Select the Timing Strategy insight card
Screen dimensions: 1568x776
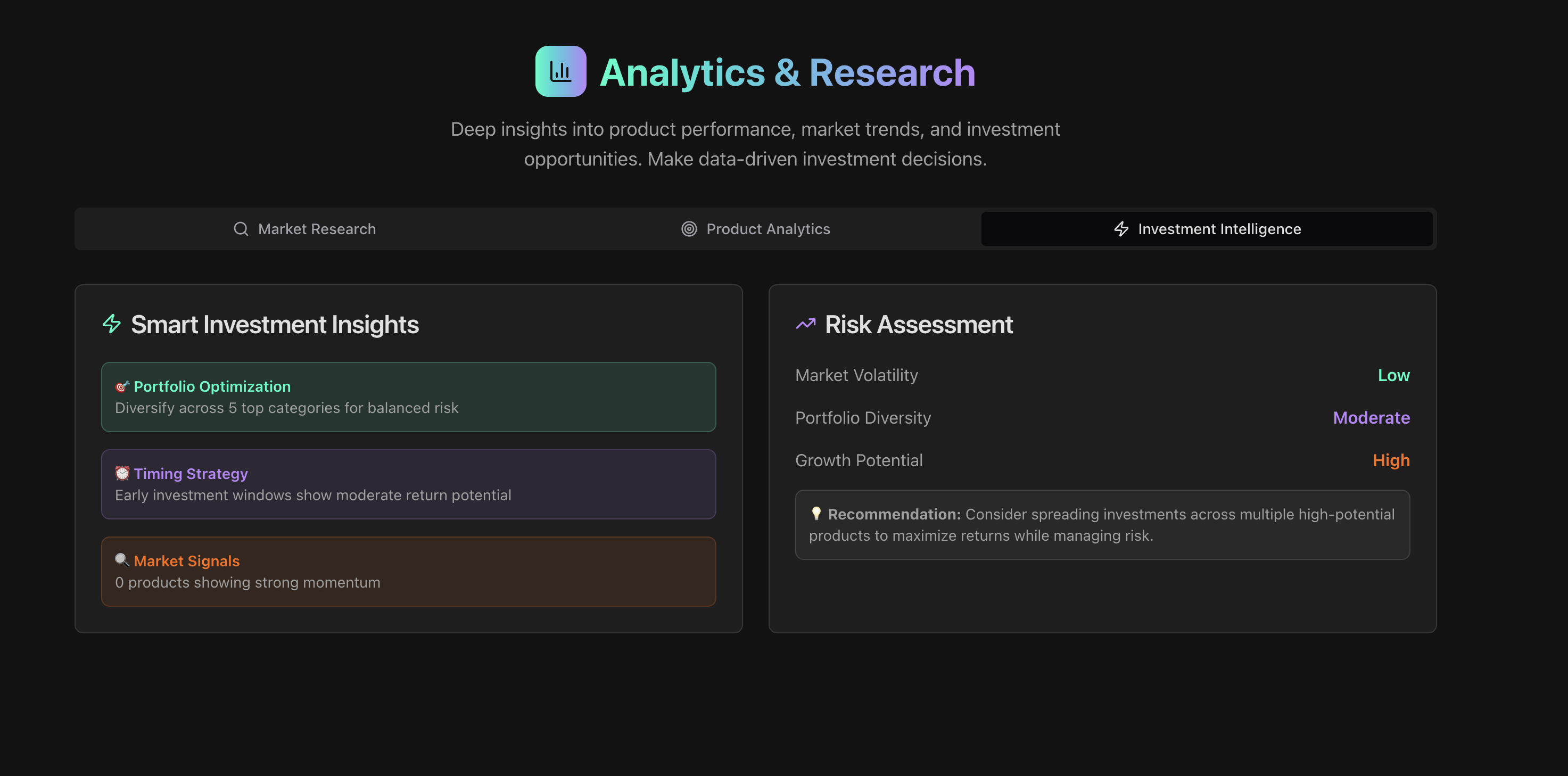[408, 484]
